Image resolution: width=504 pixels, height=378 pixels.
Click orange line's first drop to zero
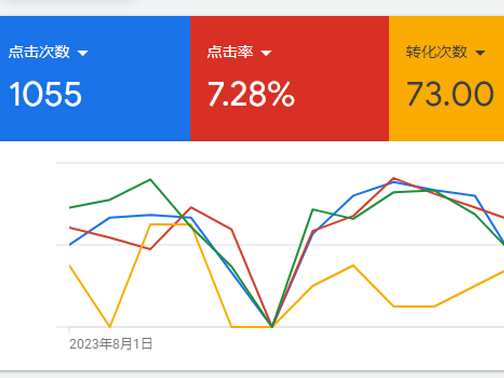[110, 327]
